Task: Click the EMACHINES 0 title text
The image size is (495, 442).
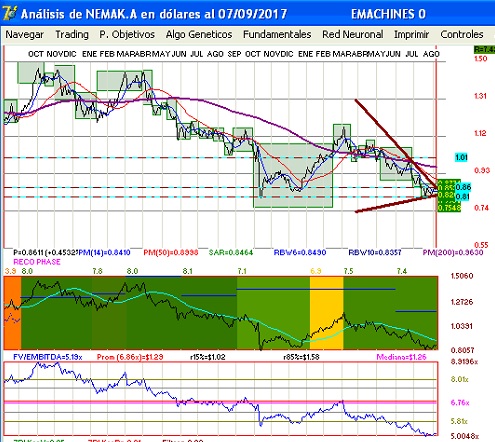Action: [x=388, y=14]
